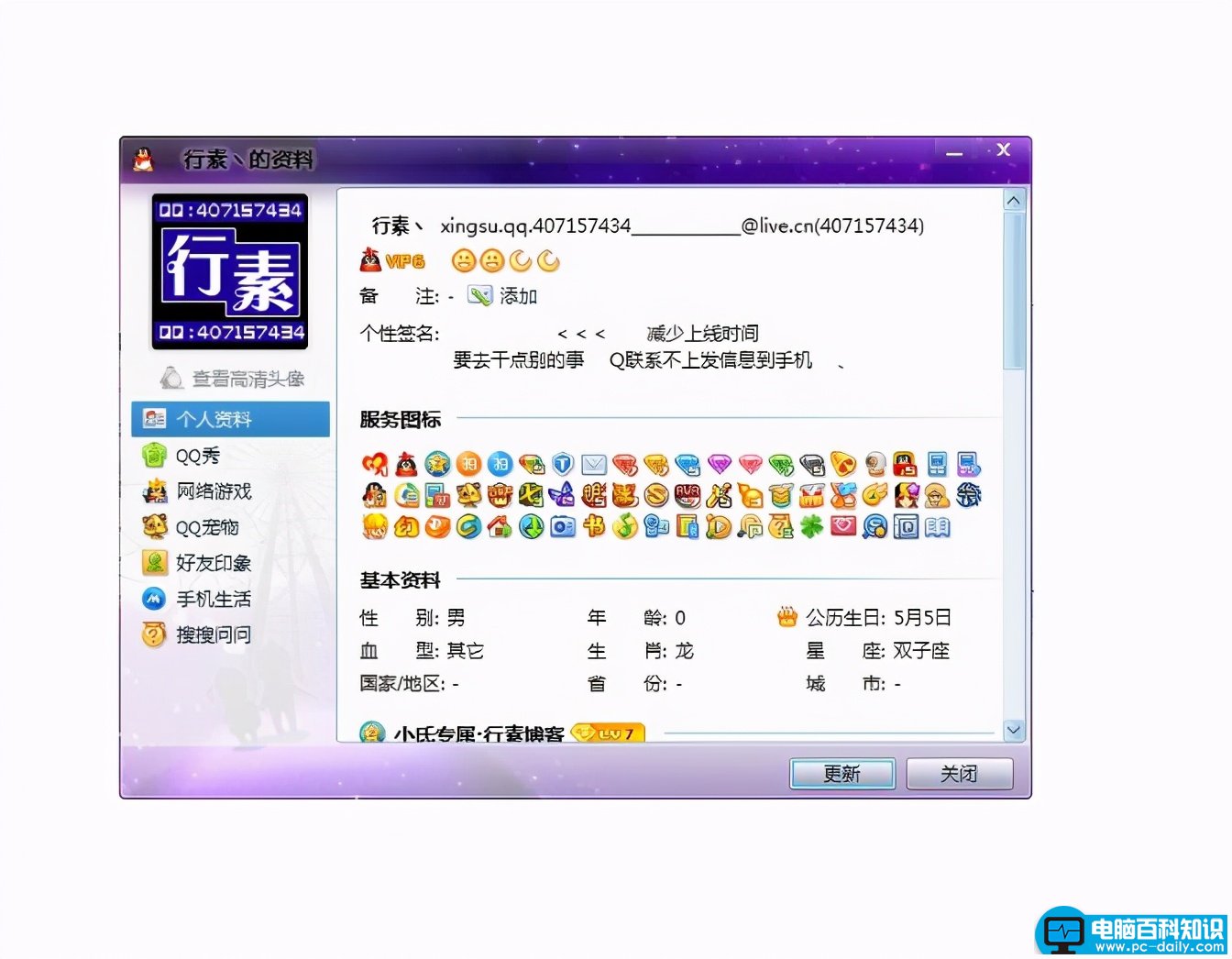Click the orange 幻 game icon

coord(406,527)
